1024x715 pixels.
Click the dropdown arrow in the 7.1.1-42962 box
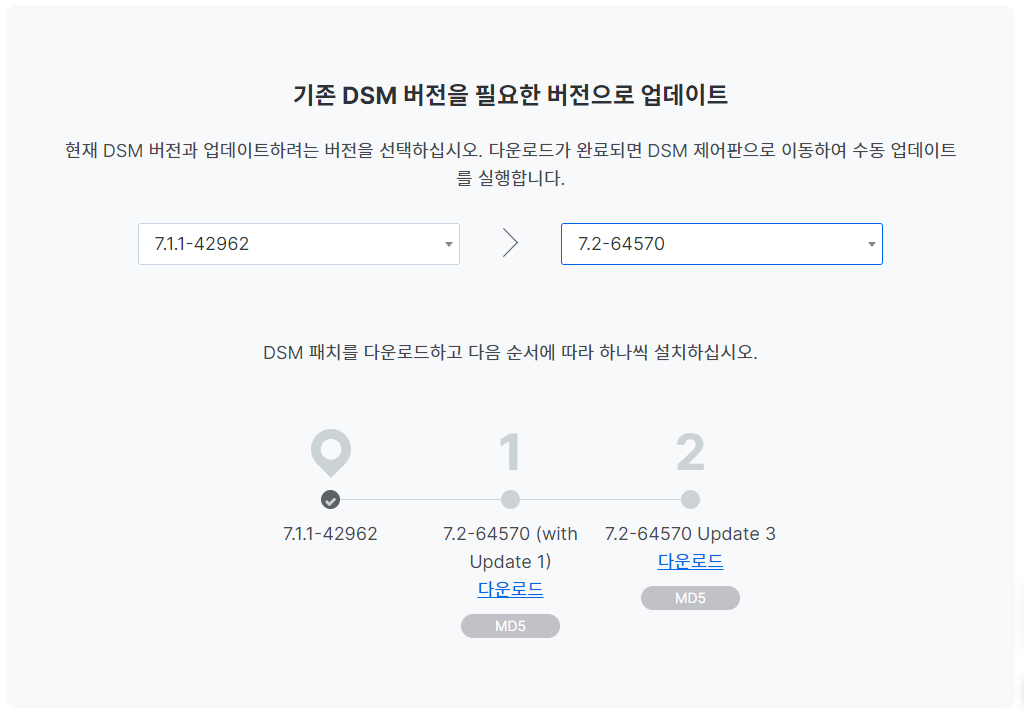[x=447, y=244]
